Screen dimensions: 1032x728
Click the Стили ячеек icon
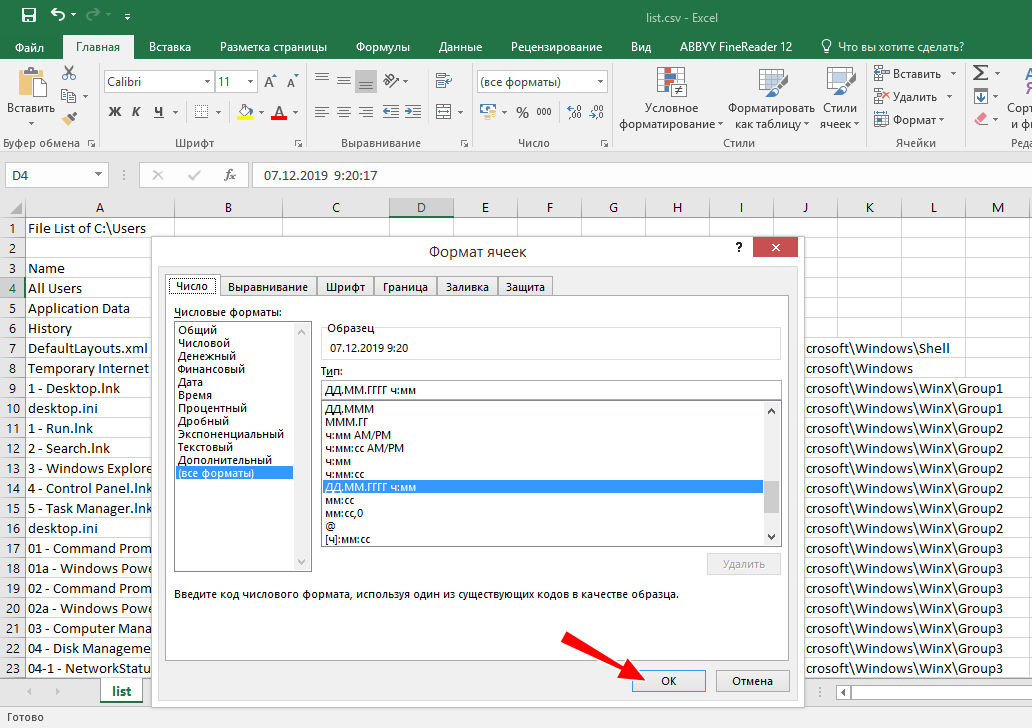(x=839, y=100)
